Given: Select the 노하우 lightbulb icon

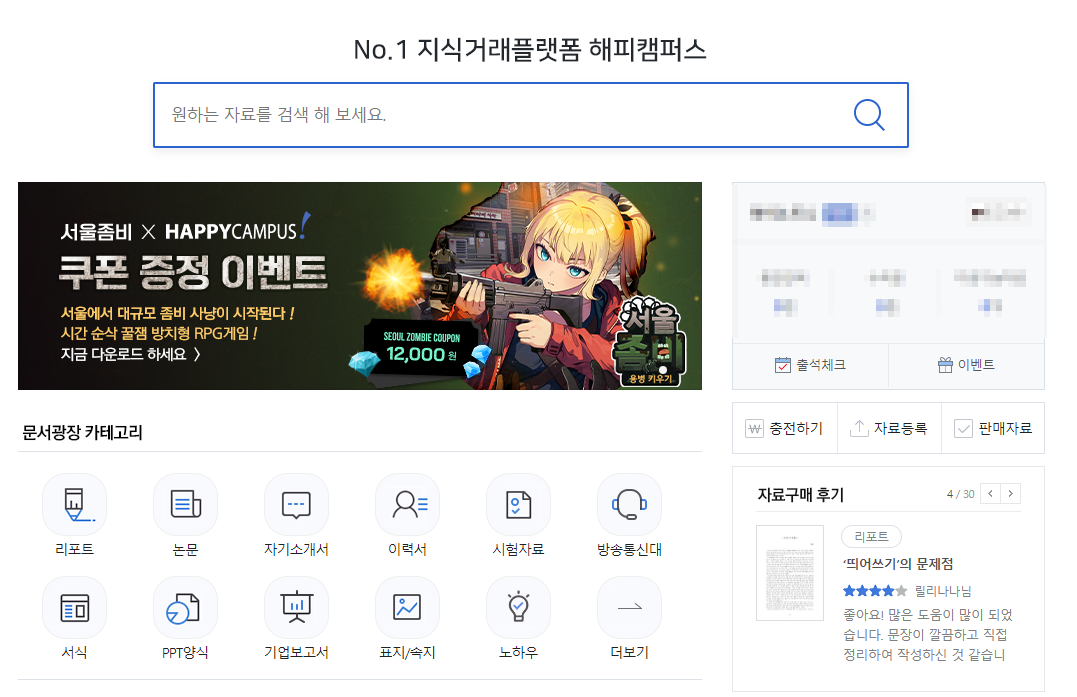Looking at the screenshot, I should (x=518, y=607).
